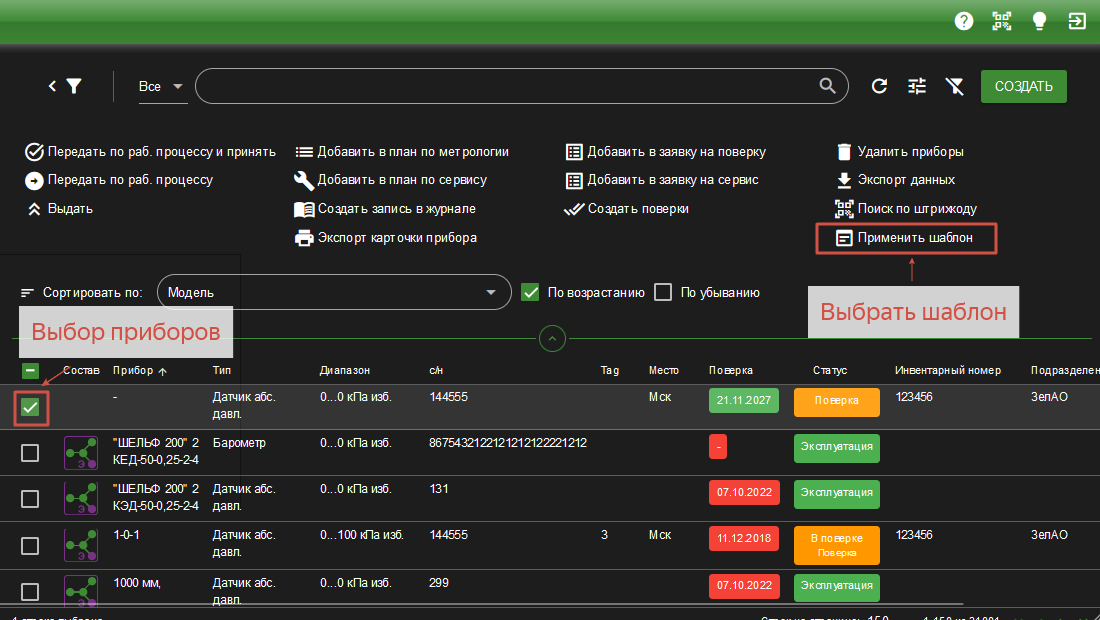Image resolution: width=1100 pixels, height=620 pixels.
Task: Collapse filter panel with the back chevron
Action: tap(52, 86)
